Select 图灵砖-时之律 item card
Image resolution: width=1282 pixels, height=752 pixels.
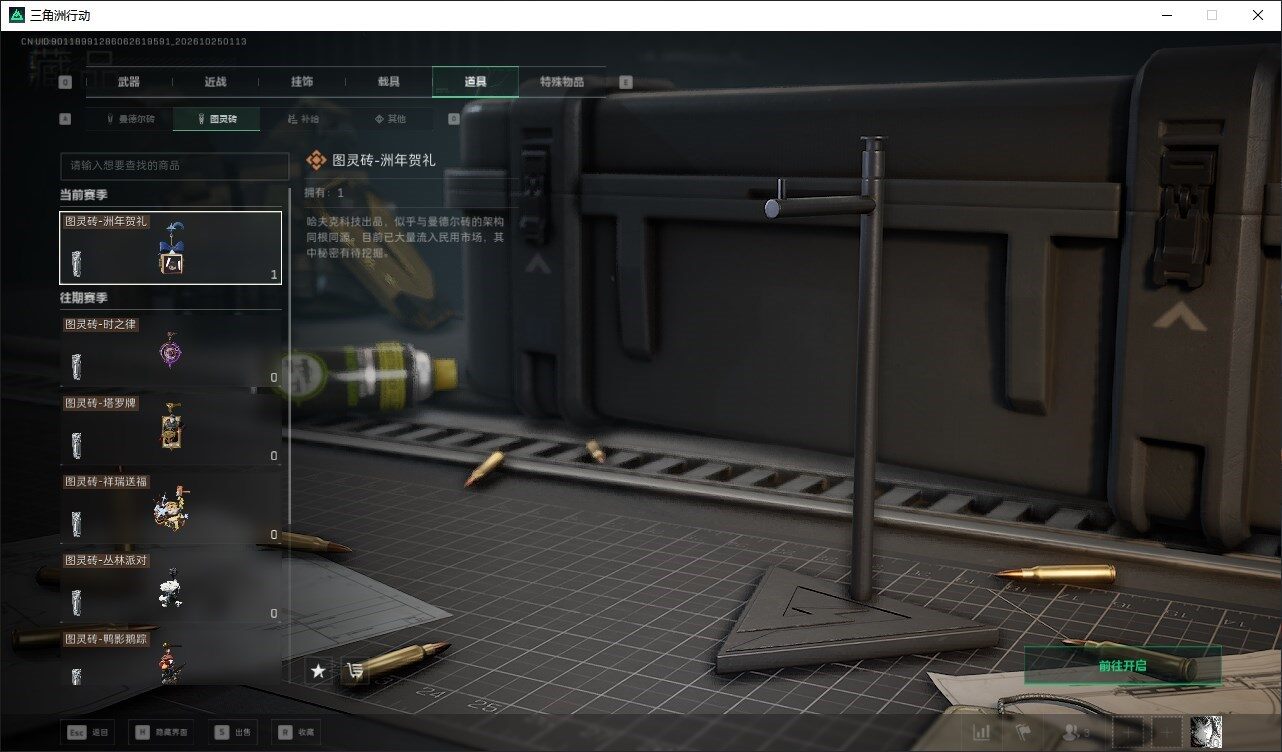tap(171, 351)
